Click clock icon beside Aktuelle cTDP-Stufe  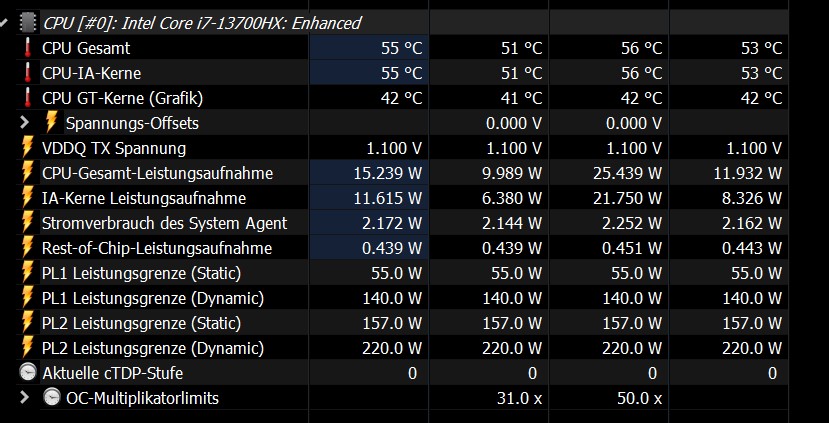[28, 372]
